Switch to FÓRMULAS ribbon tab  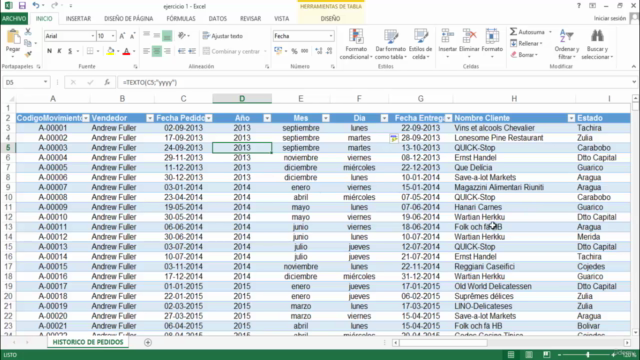point(181,19)
